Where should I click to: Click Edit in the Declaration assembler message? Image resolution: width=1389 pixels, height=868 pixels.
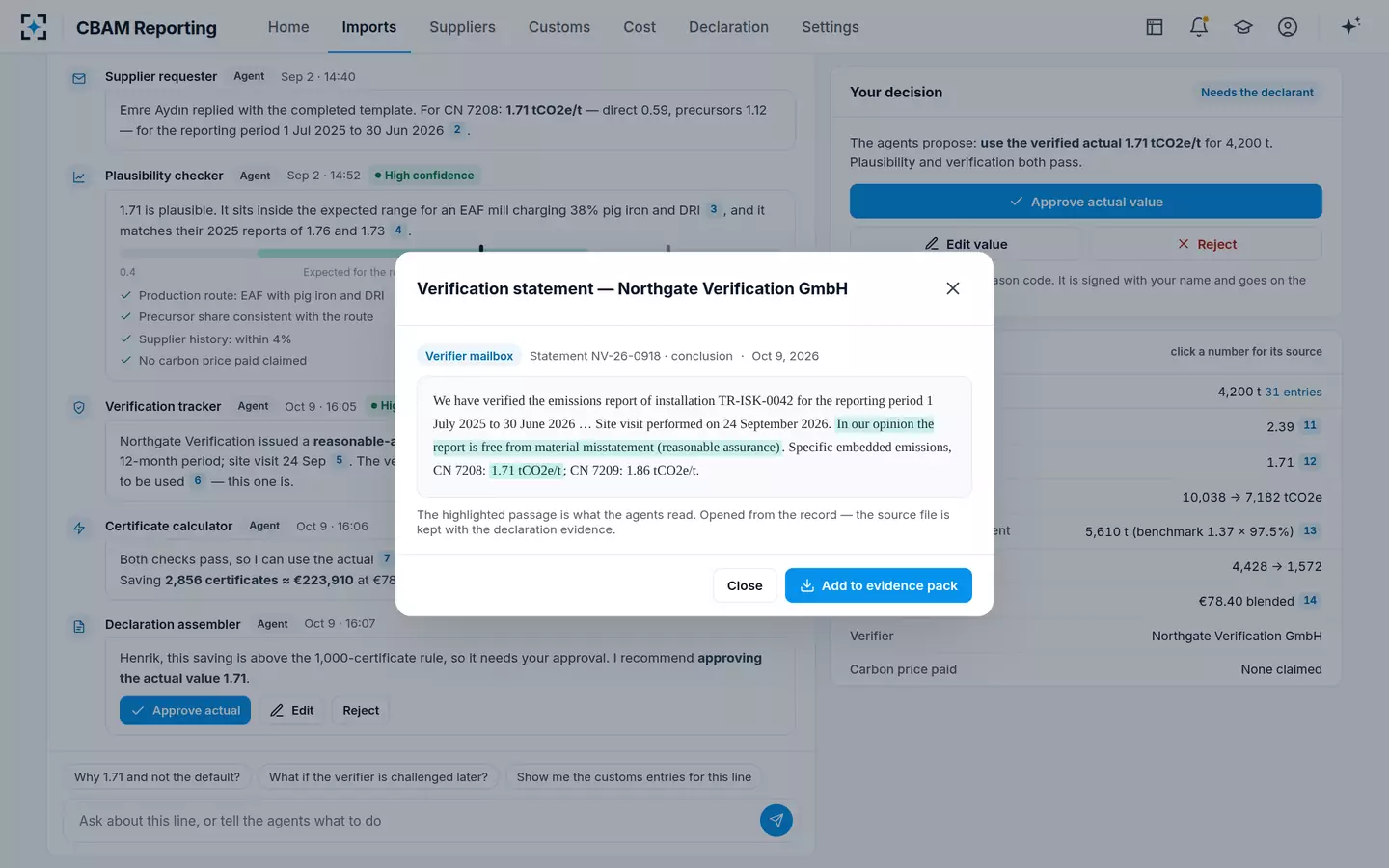tap(292, 711)
